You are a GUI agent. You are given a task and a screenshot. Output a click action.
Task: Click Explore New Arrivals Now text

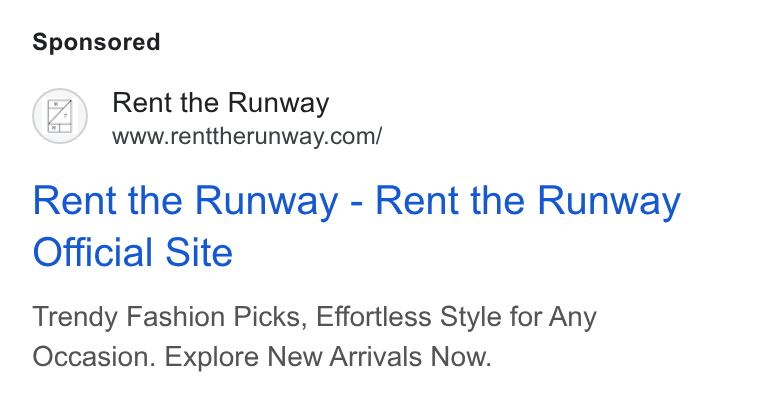(x=328, y=357)
